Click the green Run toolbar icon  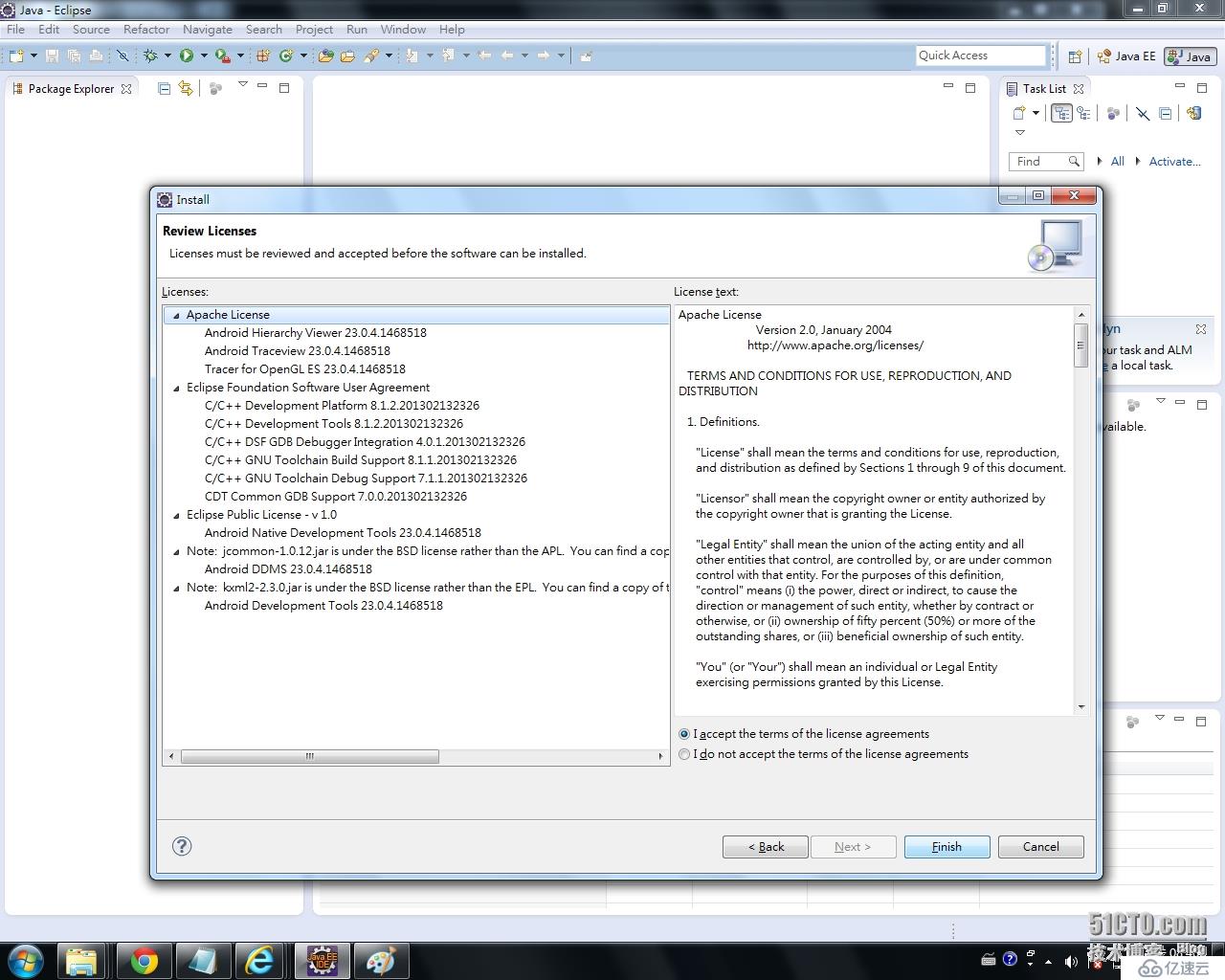[187, 56]
